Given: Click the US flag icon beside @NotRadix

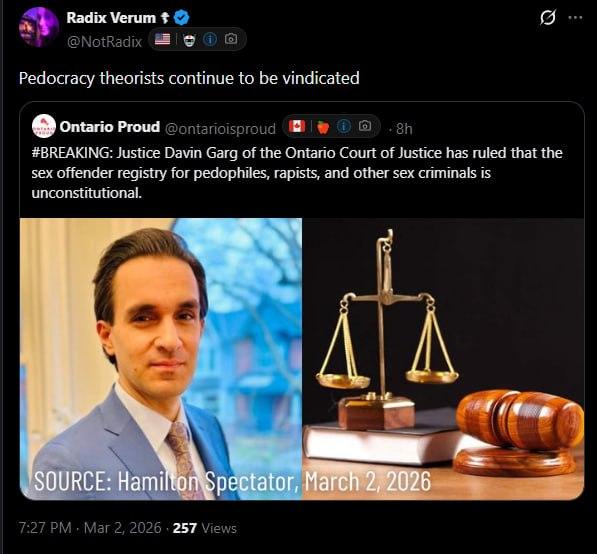Looking at the screenshot, I should (x=162, y=39).
